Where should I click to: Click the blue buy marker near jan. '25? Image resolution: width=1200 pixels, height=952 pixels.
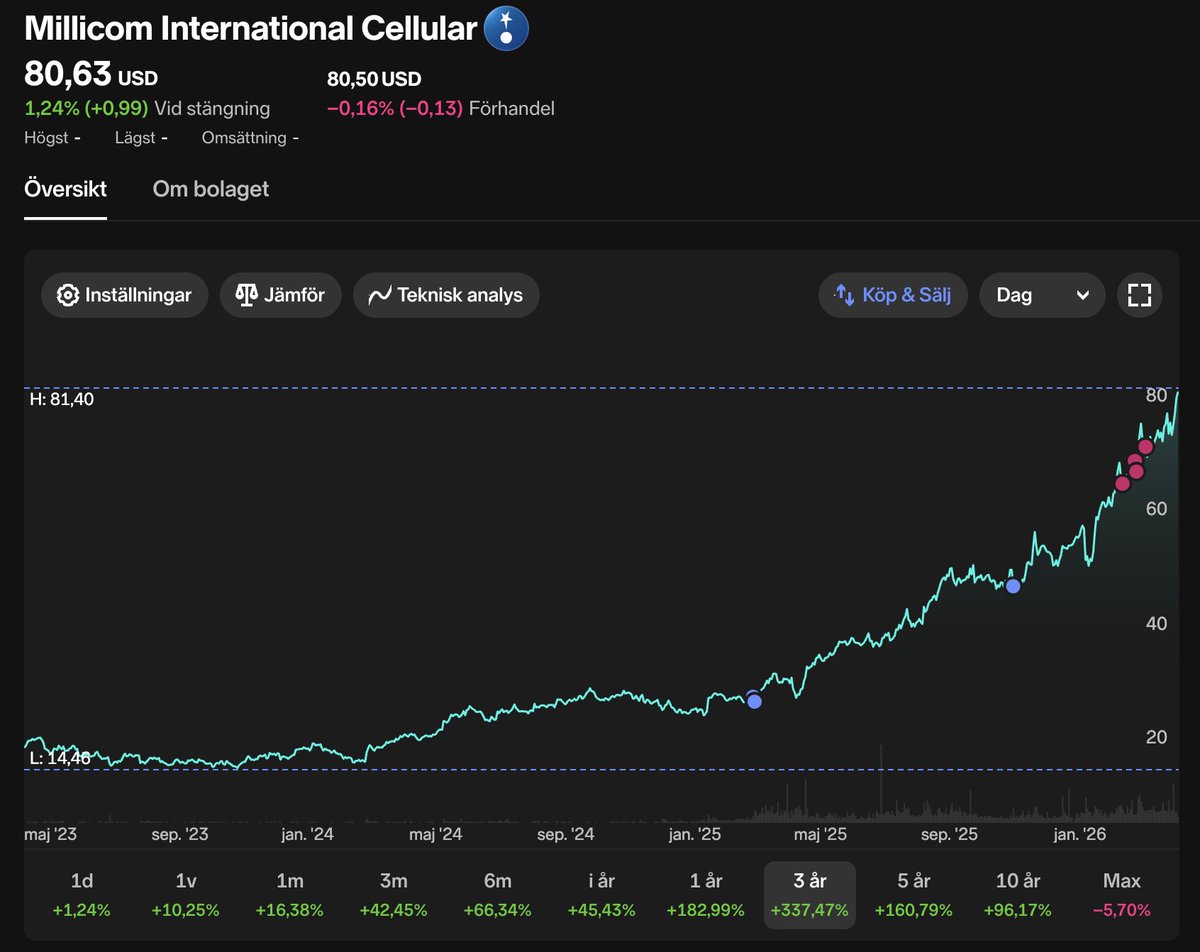coord(754,700)
